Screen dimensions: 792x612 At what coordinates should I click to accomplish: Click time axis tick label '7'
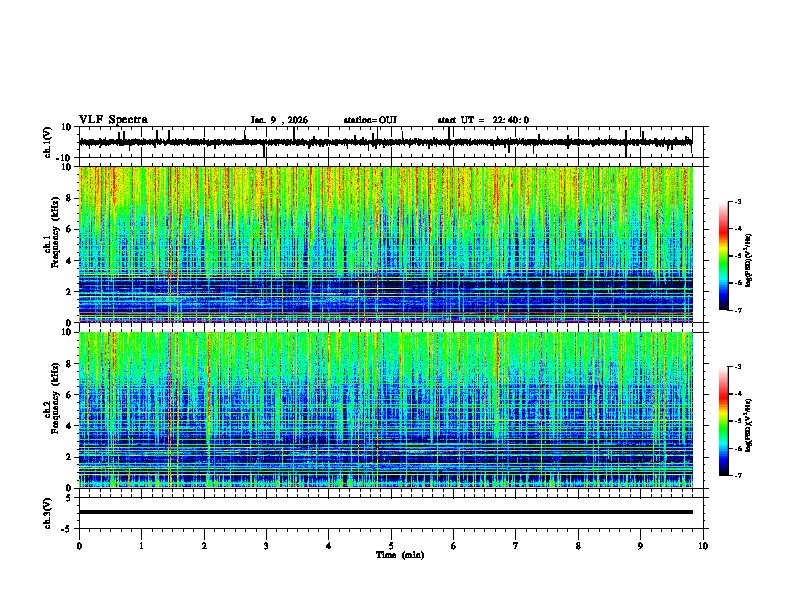[516, 546]
